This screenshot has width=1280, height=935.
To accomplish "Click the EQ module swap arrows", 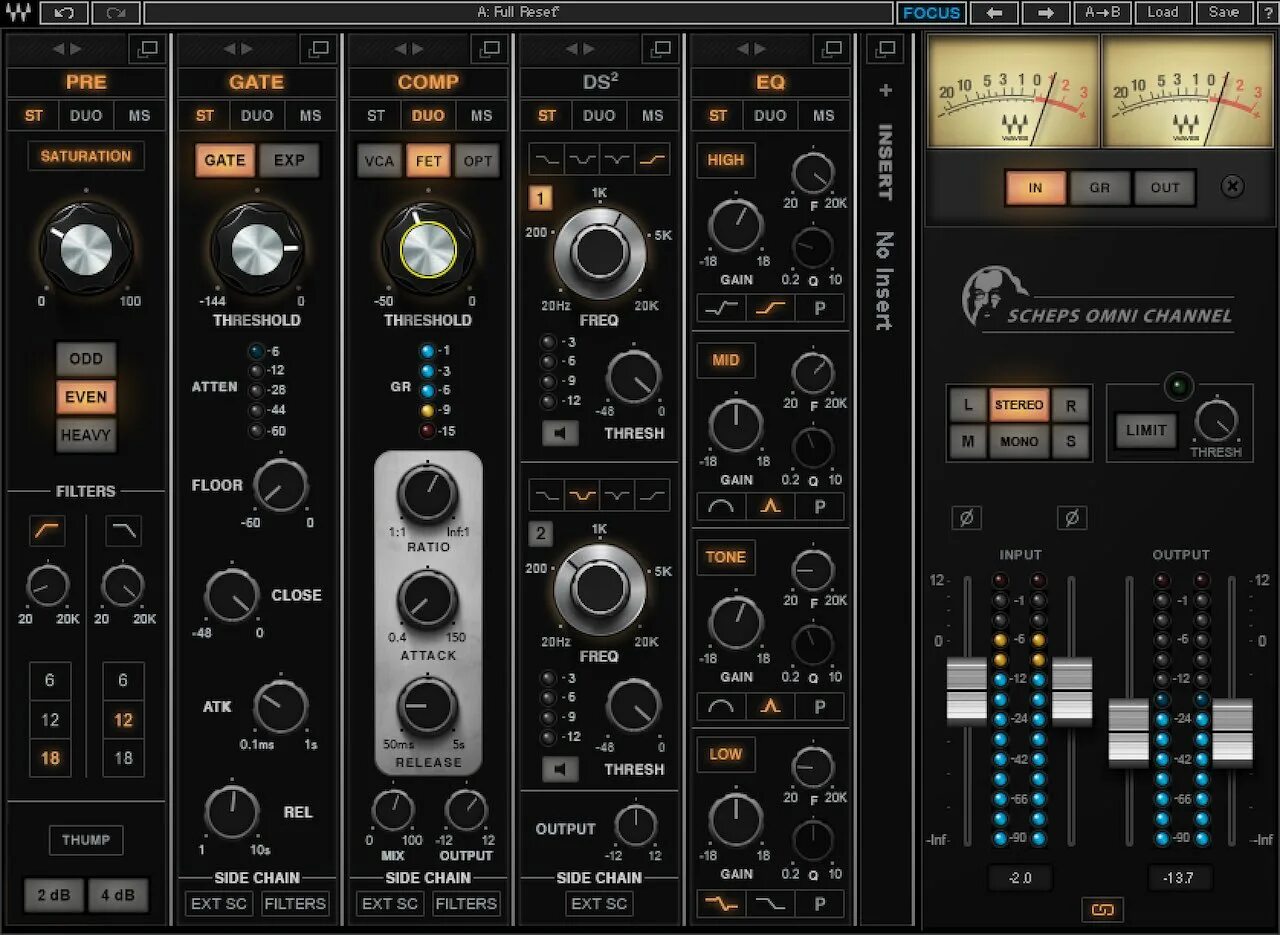I will click(751, 48).
